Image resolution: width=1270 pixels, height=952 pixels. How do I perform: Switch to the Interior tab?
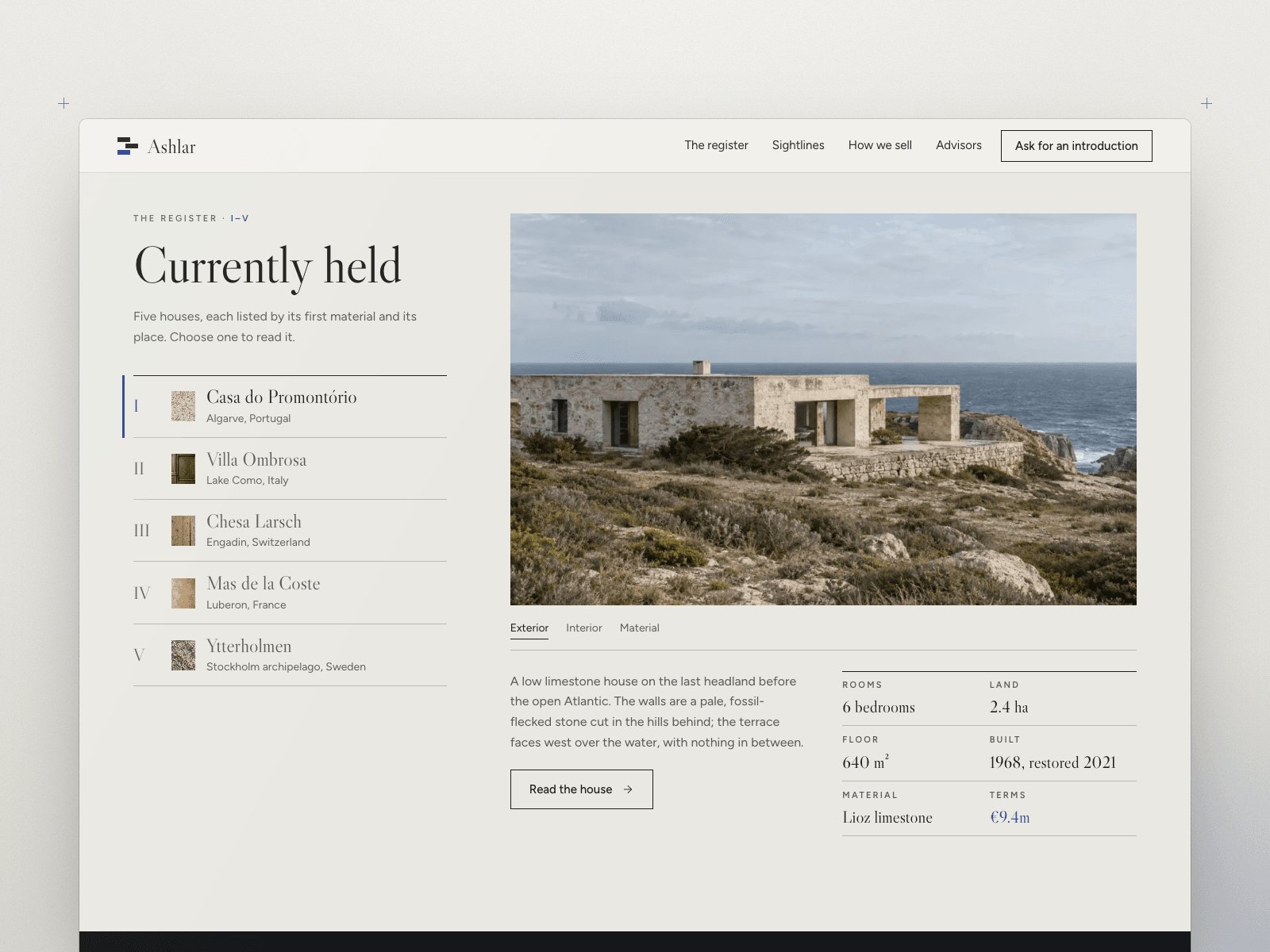coord(584,628)
